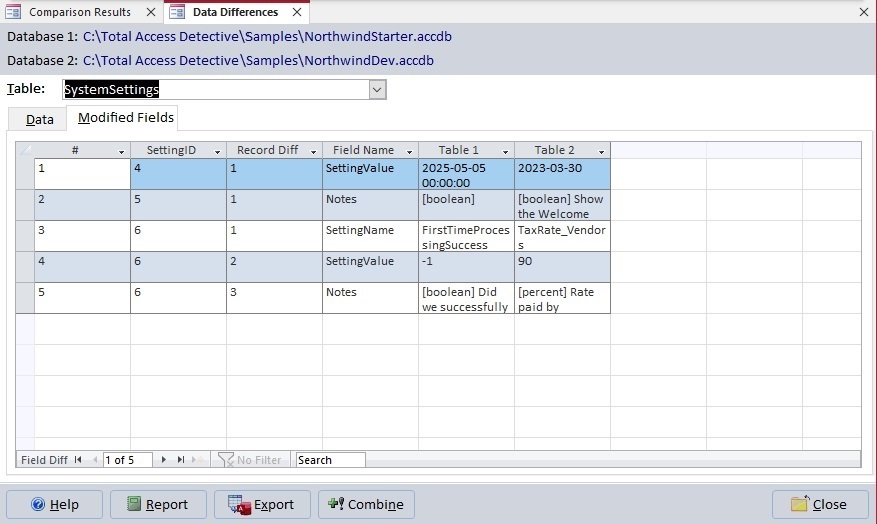
Task: Go to next record in navigation bar
Action: (x=164, y=460)
